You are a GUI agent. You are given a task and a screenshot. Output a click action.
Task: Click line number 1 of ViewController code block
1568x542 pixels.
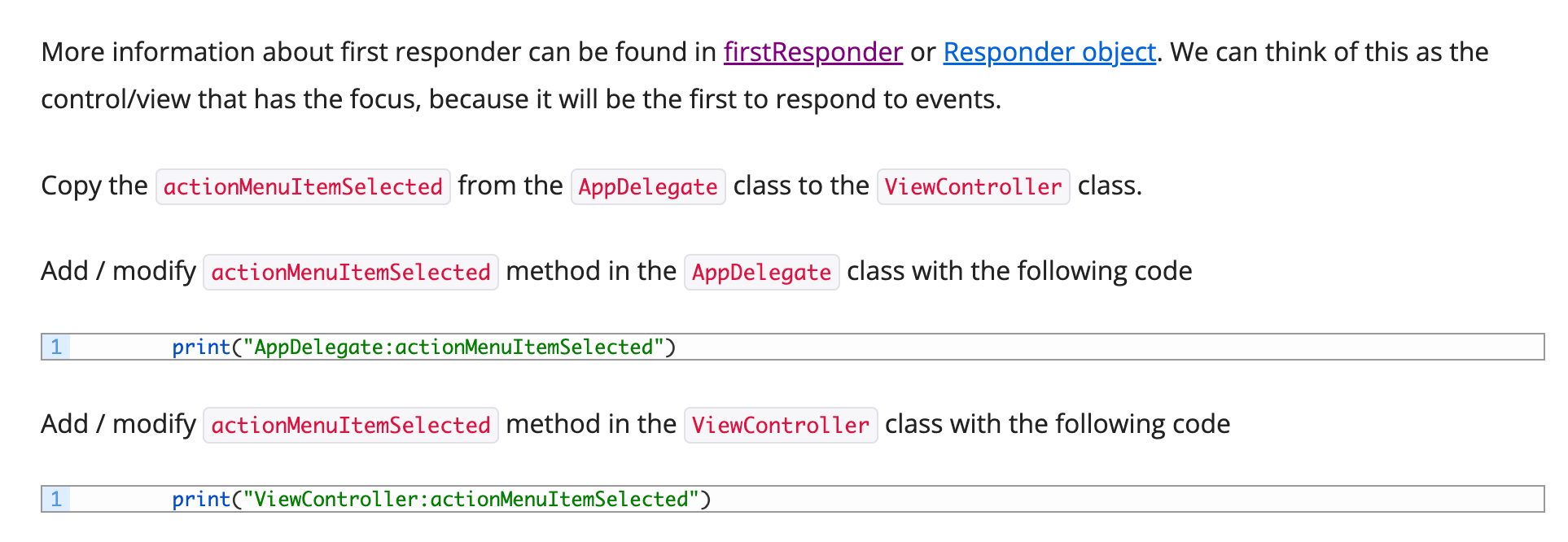pos(56,500)
